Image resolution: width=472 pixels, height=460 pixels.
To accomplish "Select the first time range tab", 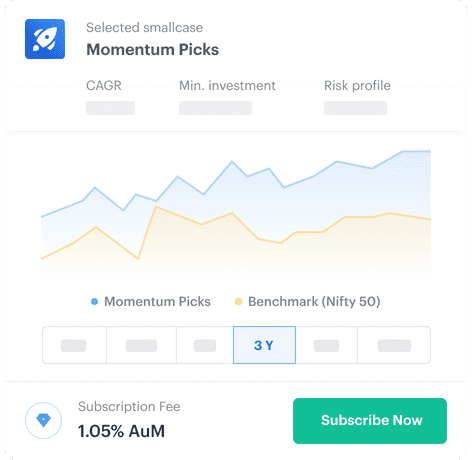I will tap(74, 345).
